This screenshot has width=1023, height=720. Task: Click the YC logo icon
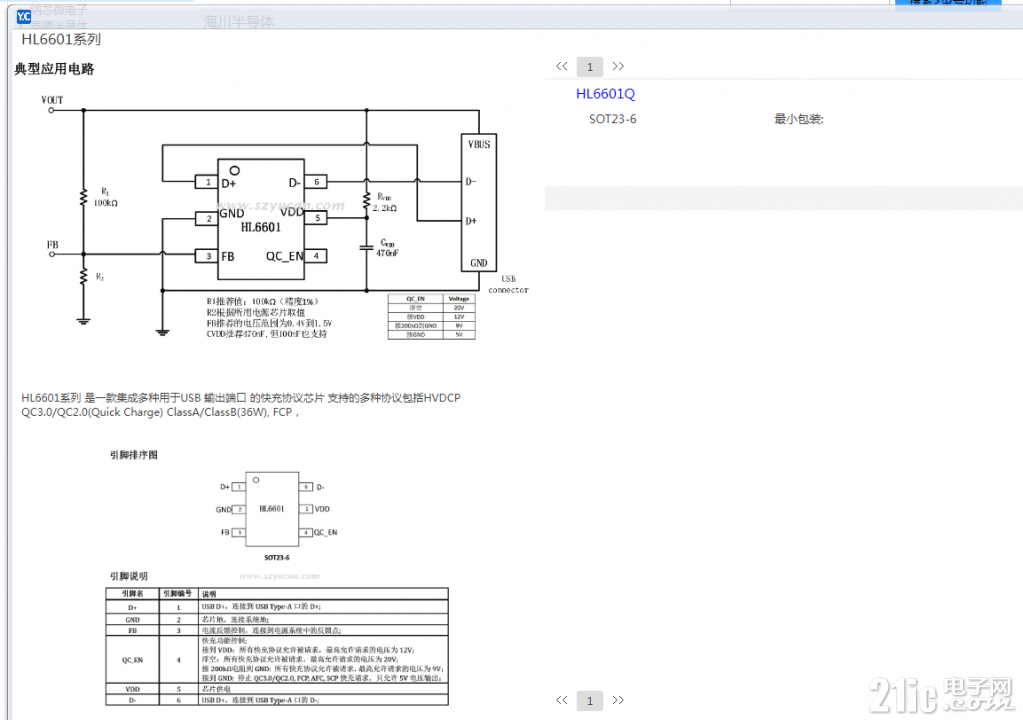(x=23, y=16)
